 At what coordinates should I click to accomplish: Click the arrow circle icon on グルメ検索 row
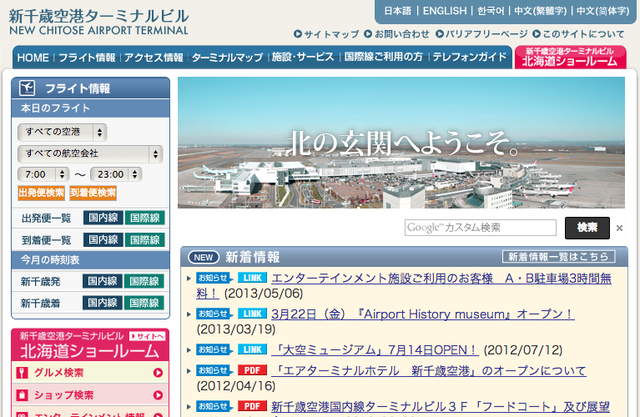(x=158, y=373)
